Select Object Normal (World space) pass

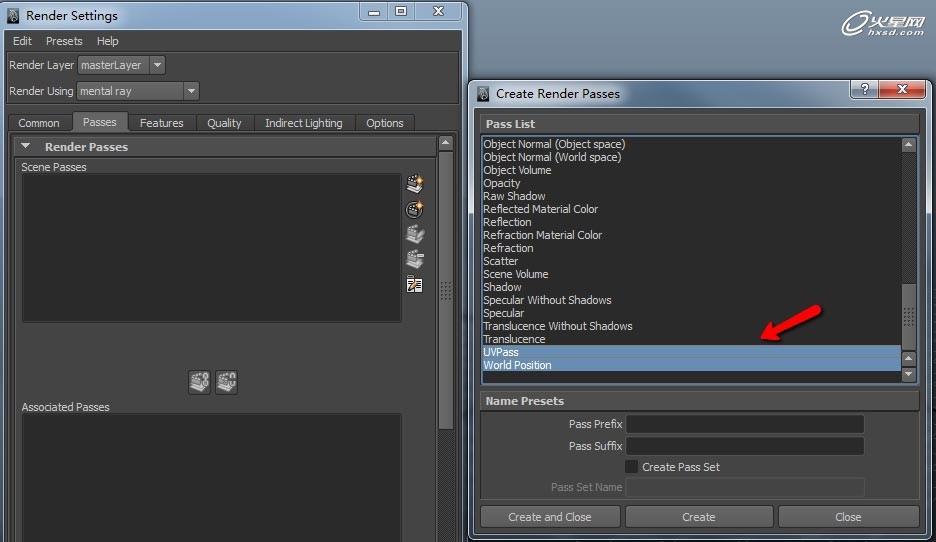coord(691,157)
